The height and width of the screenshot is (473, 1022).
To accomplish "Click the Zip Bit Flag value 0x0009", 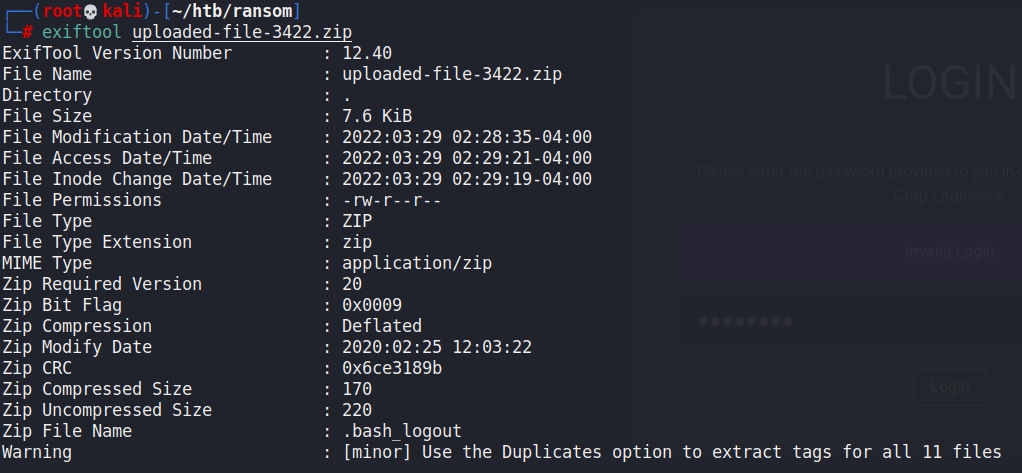I will pyautogui.click(x=372, y=305).
